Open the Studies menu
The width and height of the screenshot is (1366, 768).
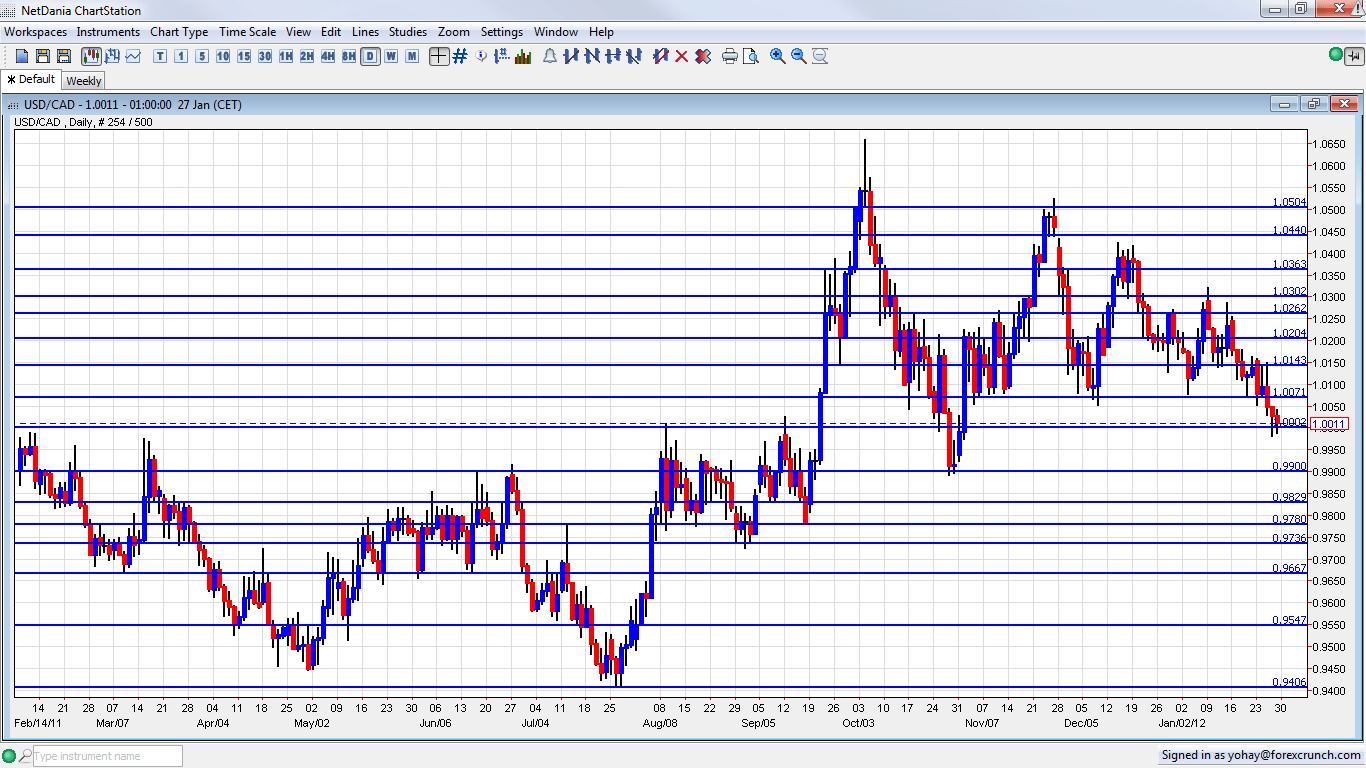tap(407, 32)
